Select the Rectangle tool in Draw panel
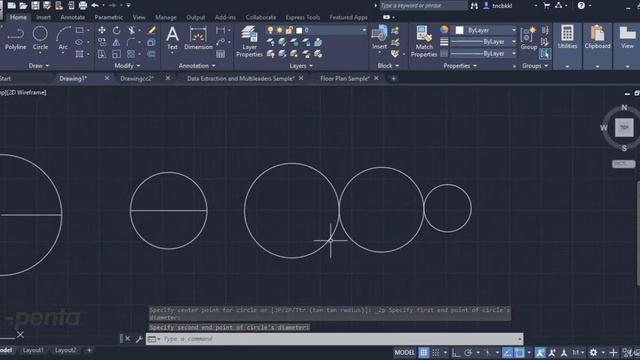Viewport: 640px width, 360px height. tap(80, 30)
